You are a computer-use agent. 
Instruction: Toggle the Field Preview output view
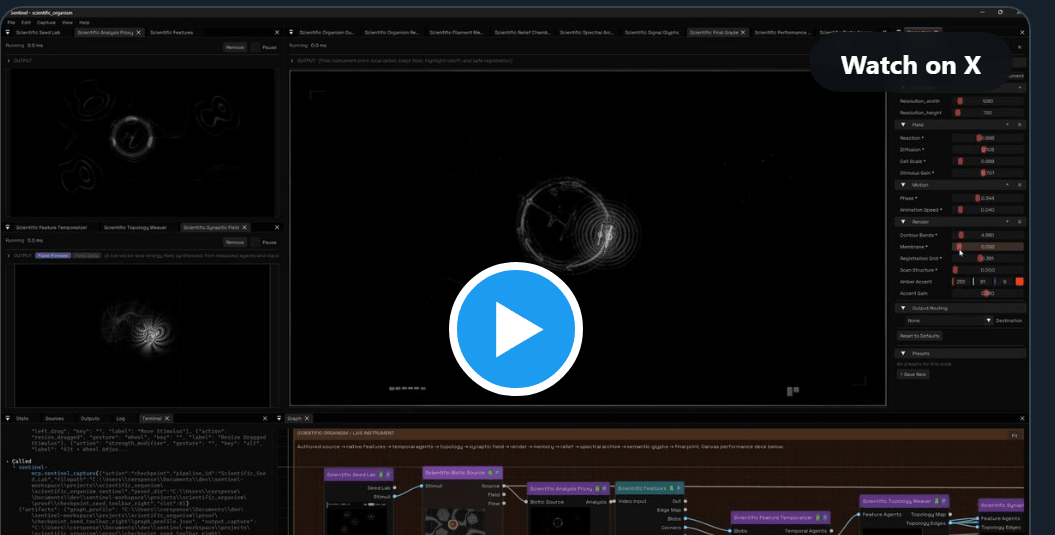(x=53, y=256)
